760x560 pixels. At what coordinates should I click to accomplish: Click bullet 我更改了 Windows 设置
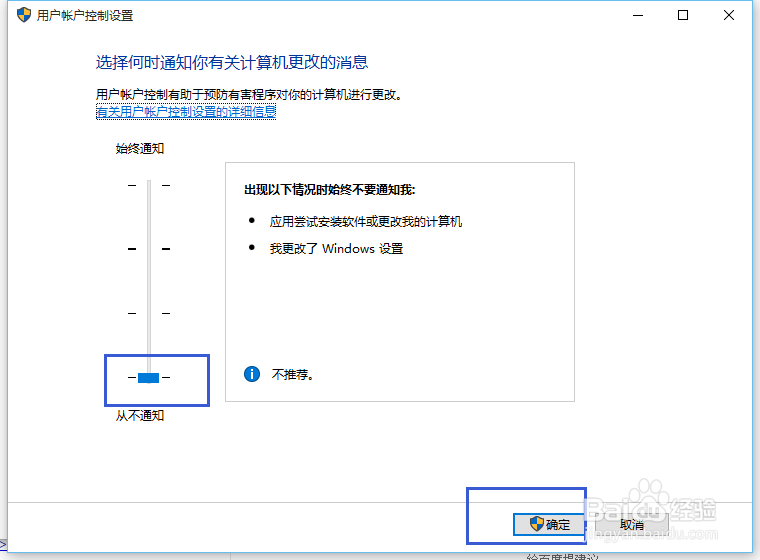(x=336, y=249)
